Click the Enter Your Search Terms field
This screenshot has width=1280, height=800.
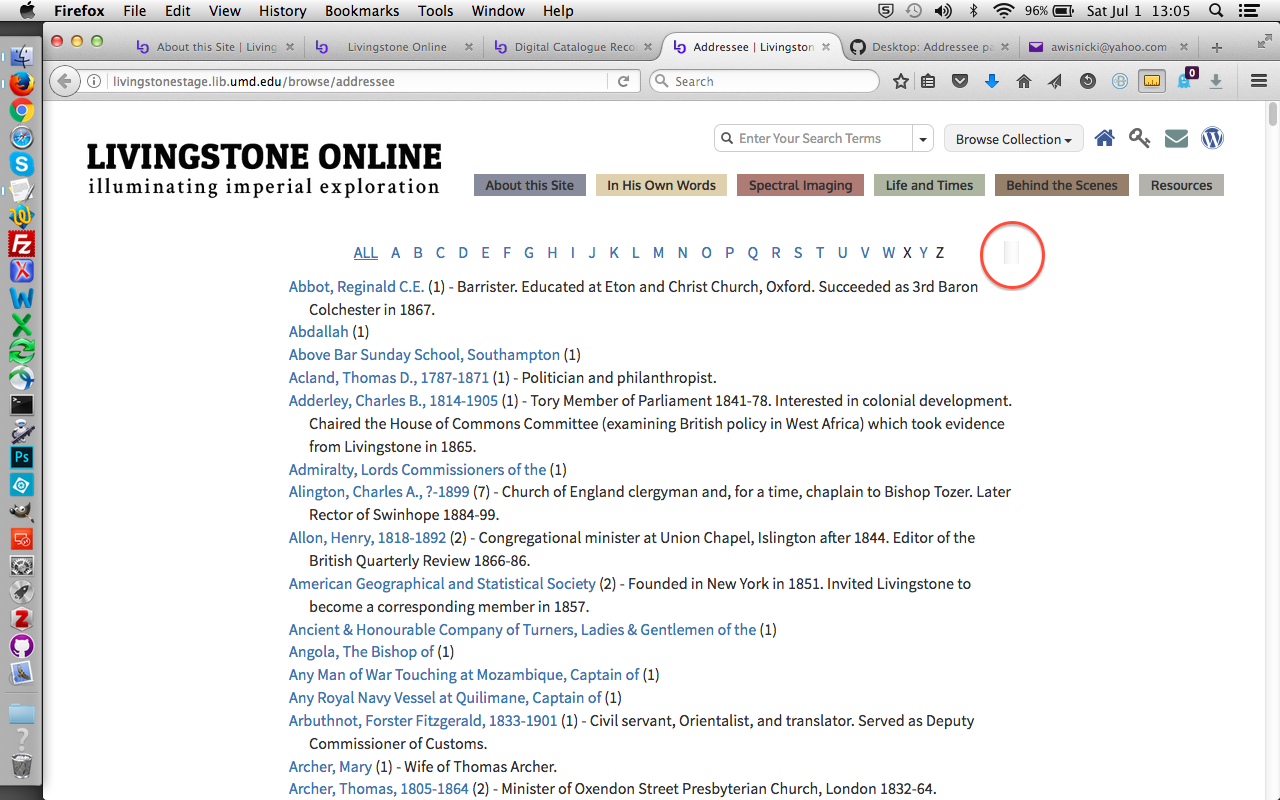point(814,139)
